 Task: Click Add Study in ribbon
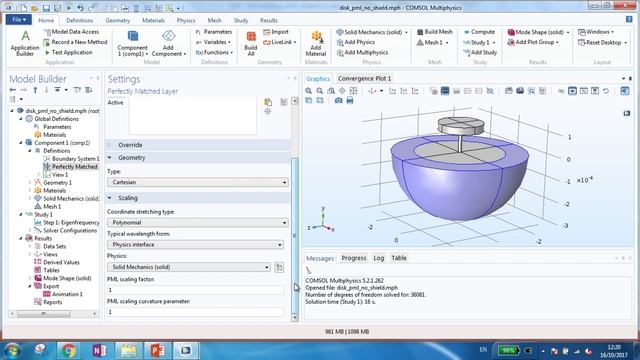coord(480,52)
